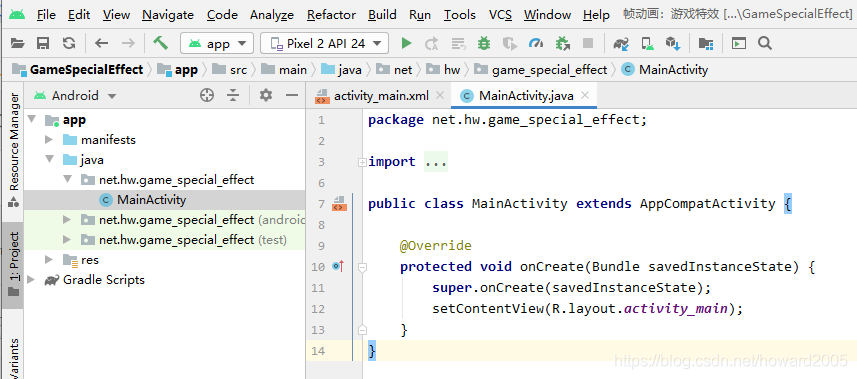Collapse the app module tree node
857x379 pixels.
tap(32, 119)
